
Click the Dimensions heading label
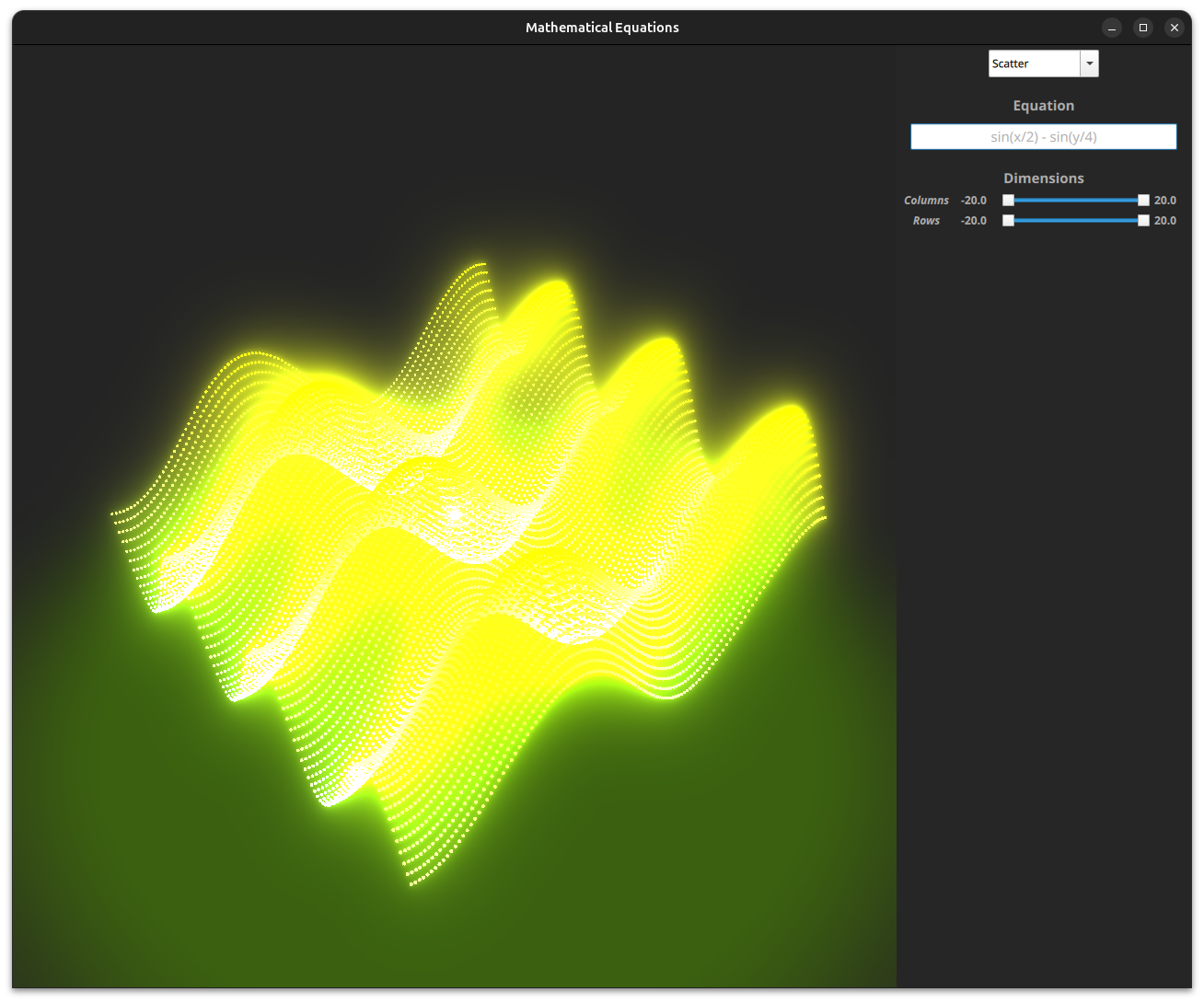(1043, 179)
